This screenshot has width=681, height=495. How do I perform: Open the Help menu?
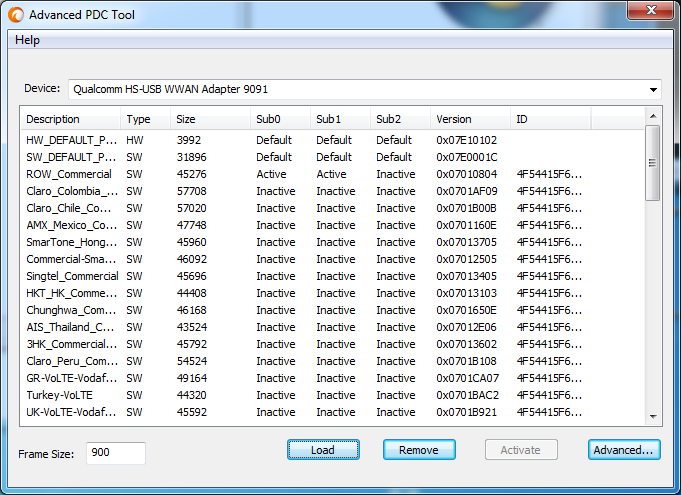click(x=27, y=40)
